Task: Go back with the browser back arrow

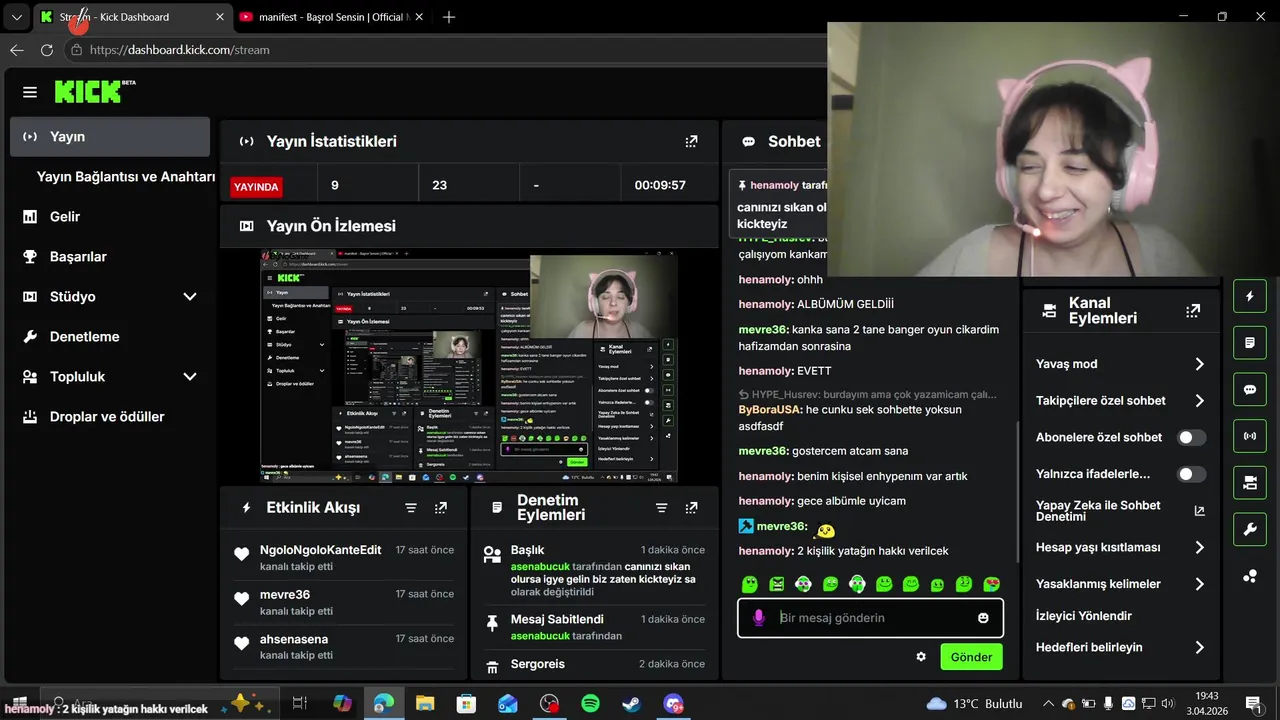Action: click(x=16, y=50)
